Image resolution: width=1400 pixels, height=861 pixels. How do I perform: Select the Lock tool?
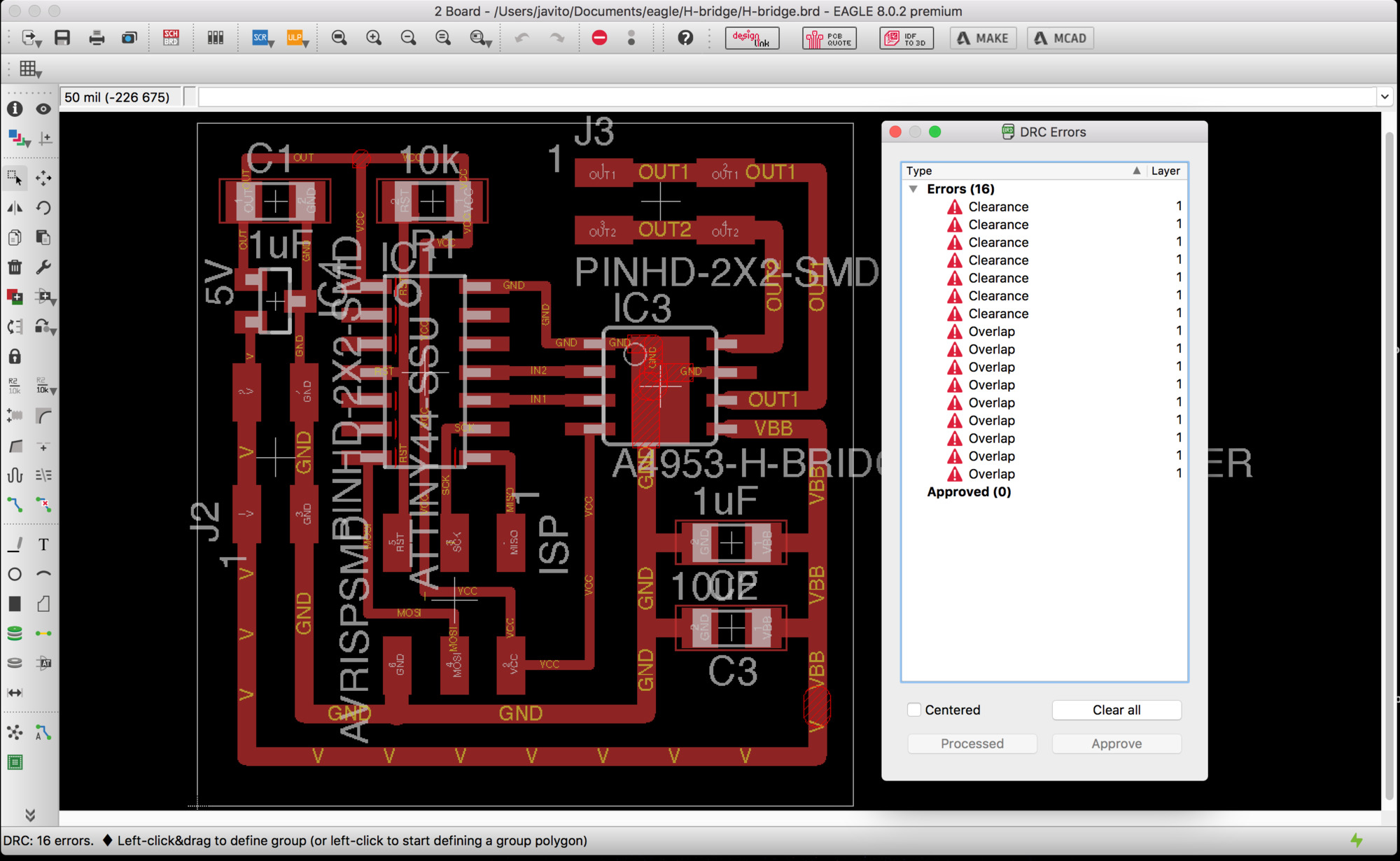(15, 356)
